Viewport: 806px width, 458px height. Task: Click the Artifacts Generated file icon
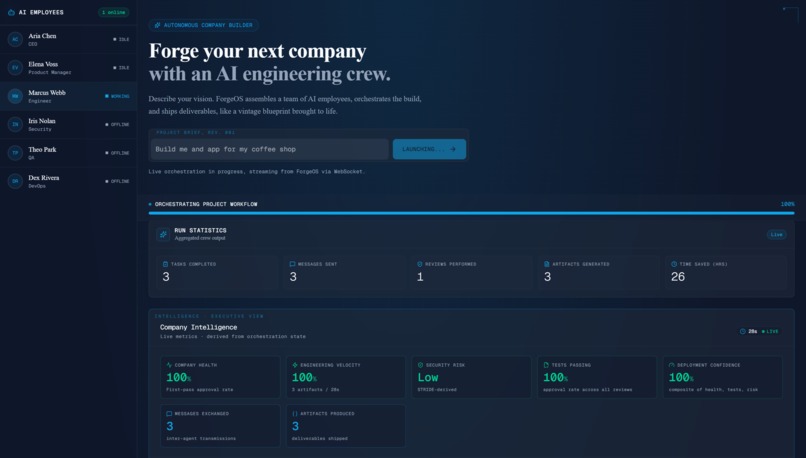click(546, 264)
